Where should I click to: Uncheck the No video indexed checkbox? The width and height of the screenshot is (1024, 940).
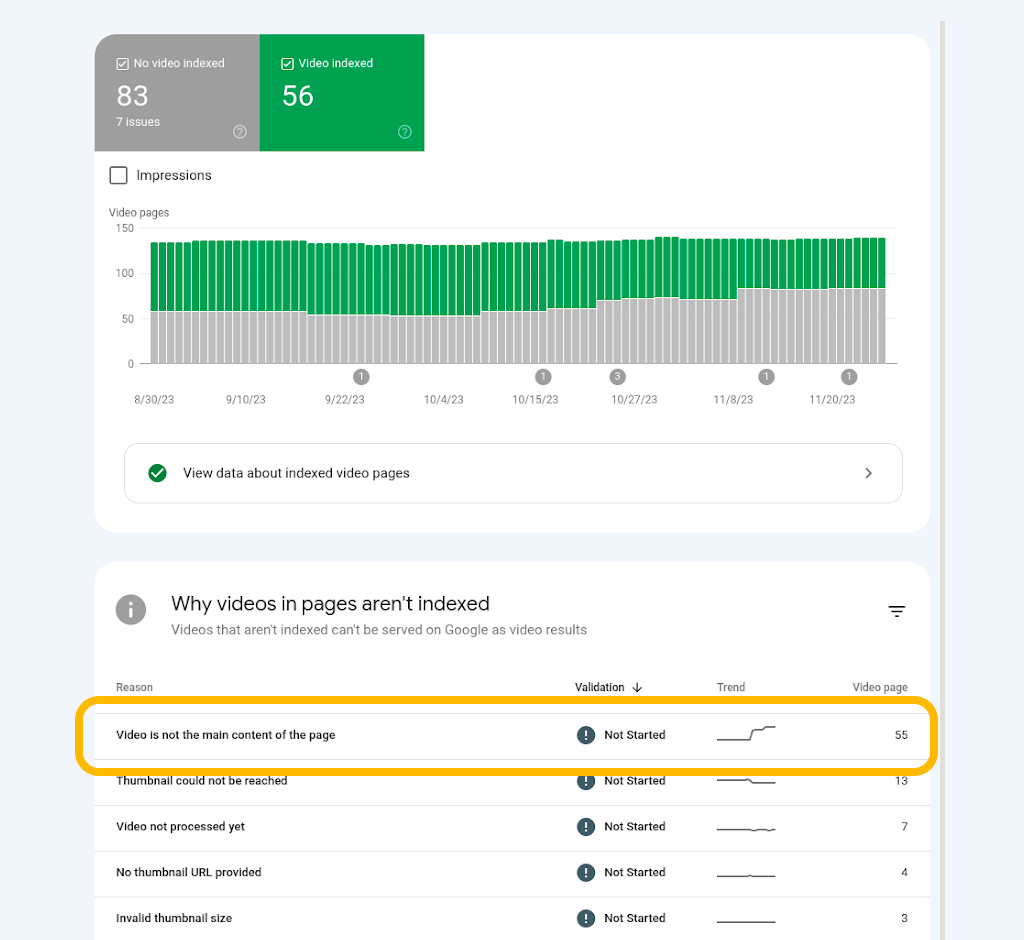tap(122, 63)
